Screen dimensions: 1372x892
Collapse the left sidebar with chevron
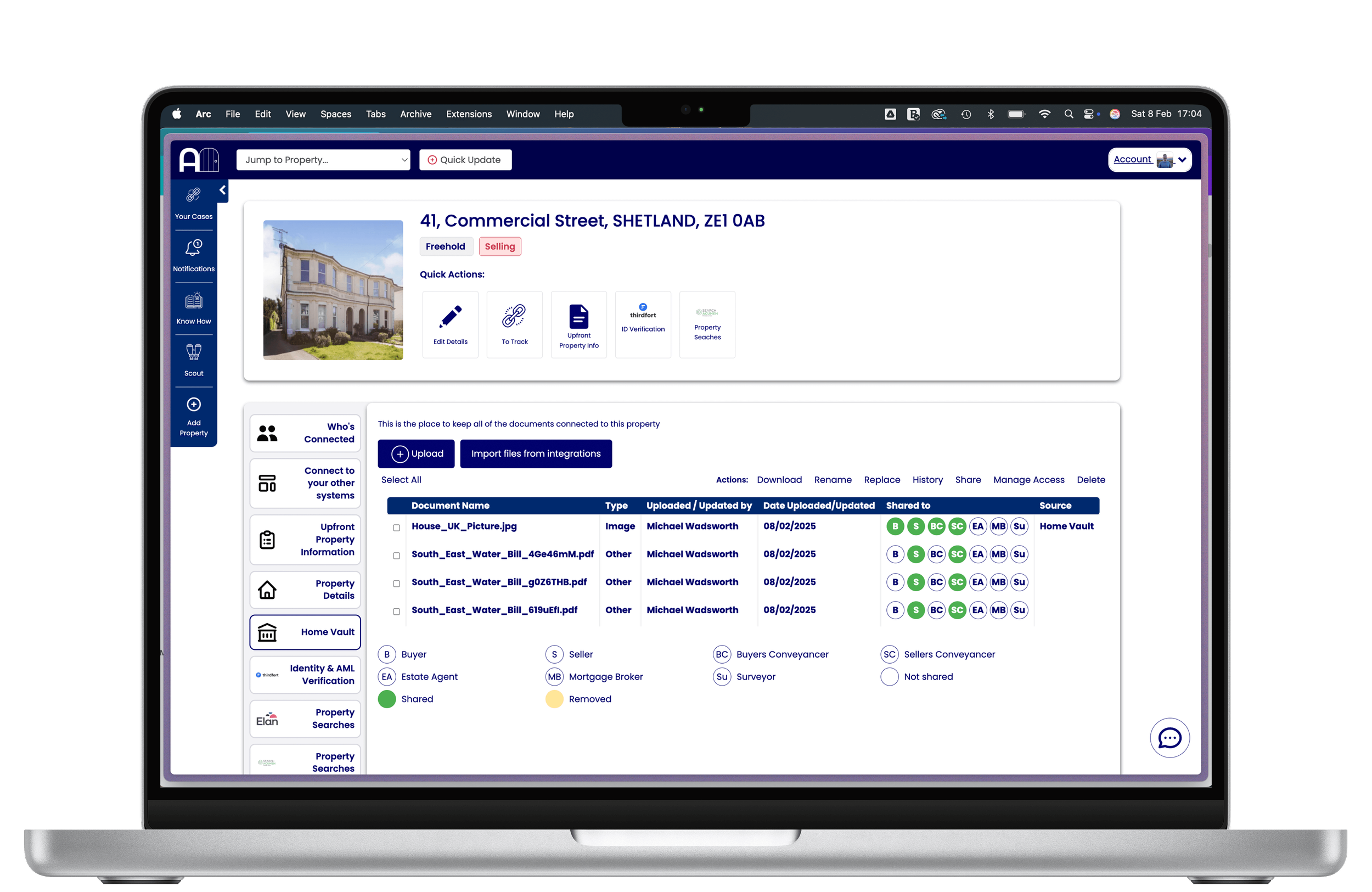click(222, 190)
